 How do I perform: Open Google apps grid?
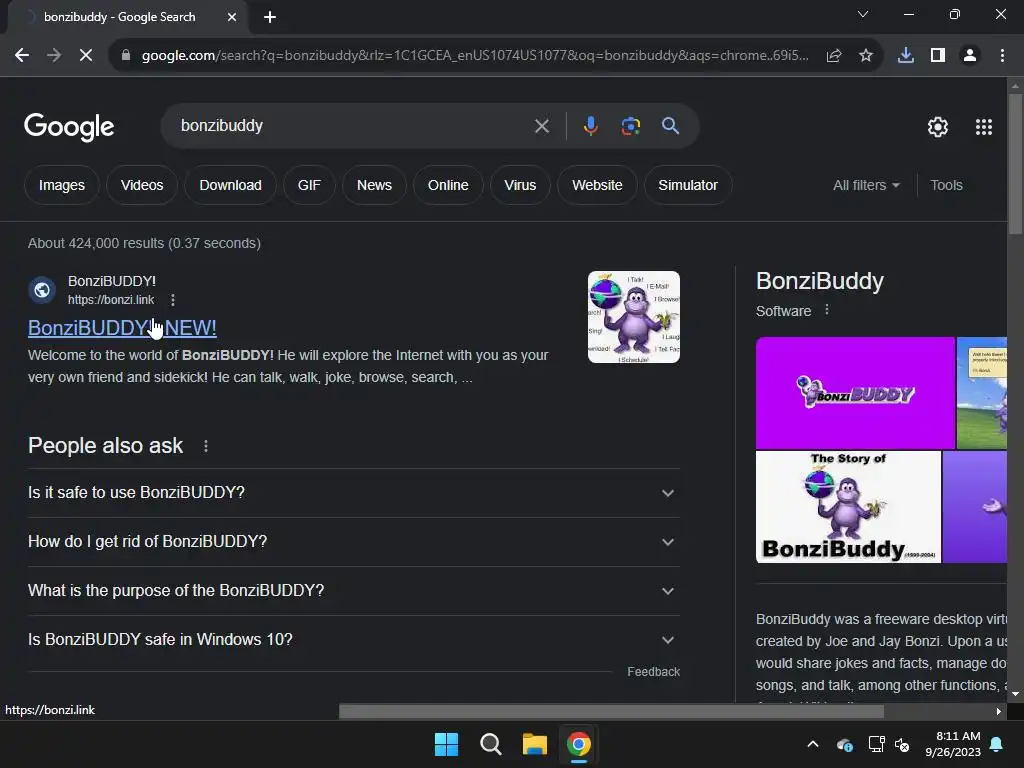[984, 127]
